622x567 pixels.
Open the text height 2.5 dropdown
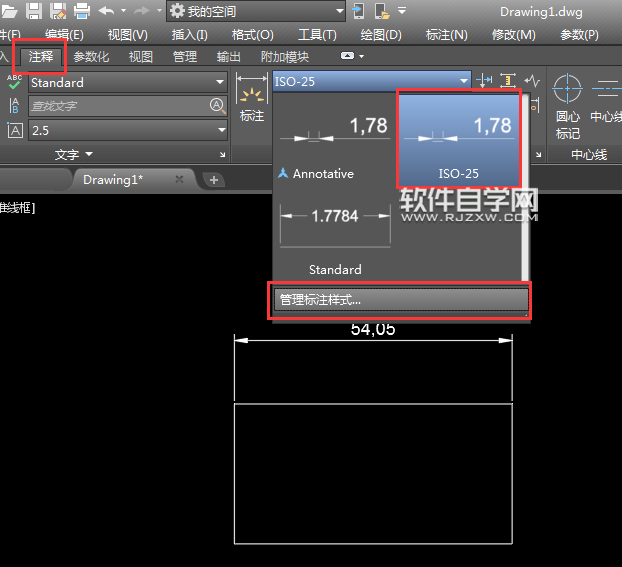coord(128,130)
